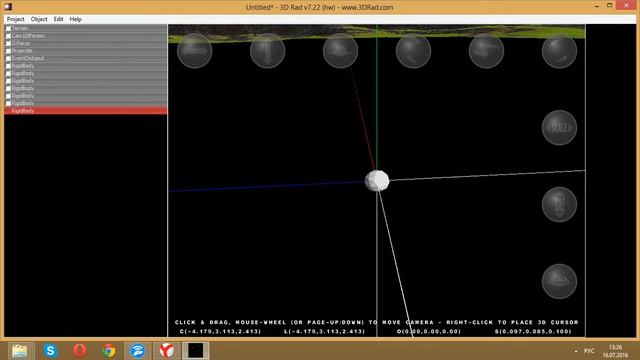
Task: Select the Cam1stPerson row in the object list
Action: pyautogui.click(x=86, y=36)
